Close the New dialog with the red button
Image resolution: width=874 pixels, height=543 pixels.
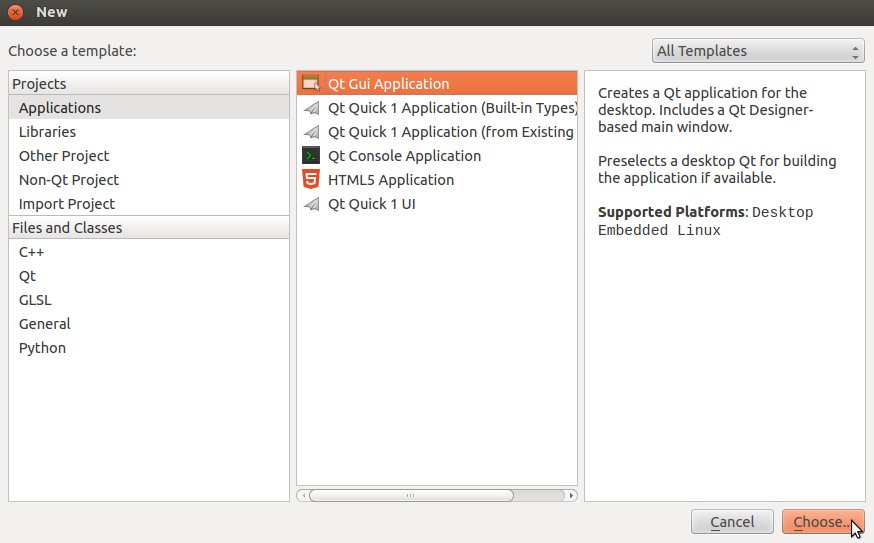click(x=16, y=12)
